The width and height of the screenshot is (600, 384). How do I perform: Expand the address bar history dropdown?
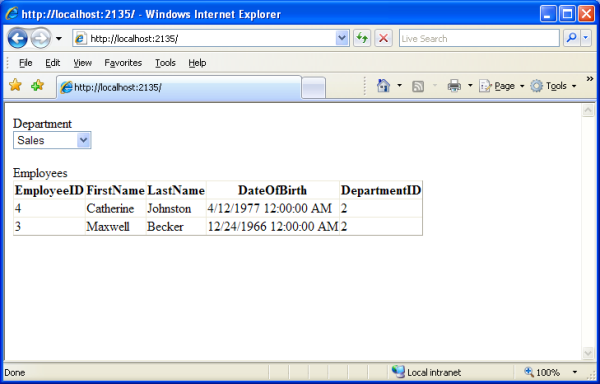pyautogui.click(x=342, y=39)
